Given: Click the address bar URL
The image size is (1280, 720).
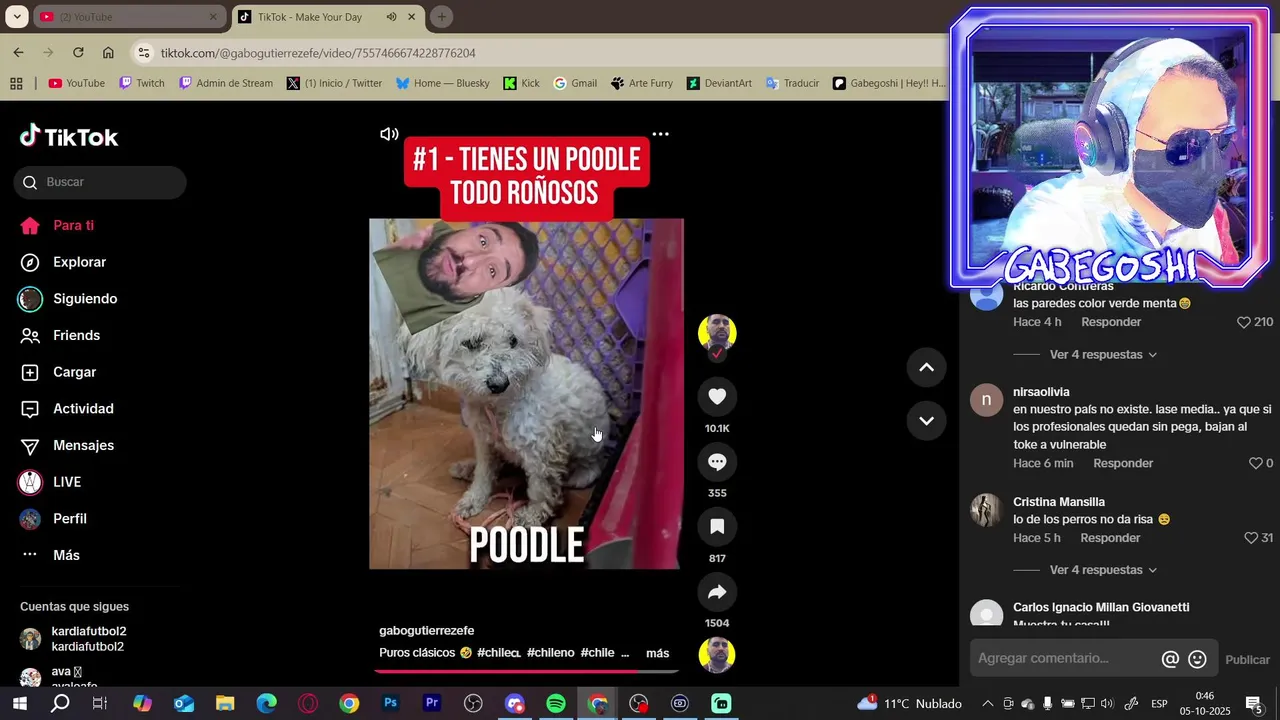Looking at the screenshot, I should coord(318,53).
